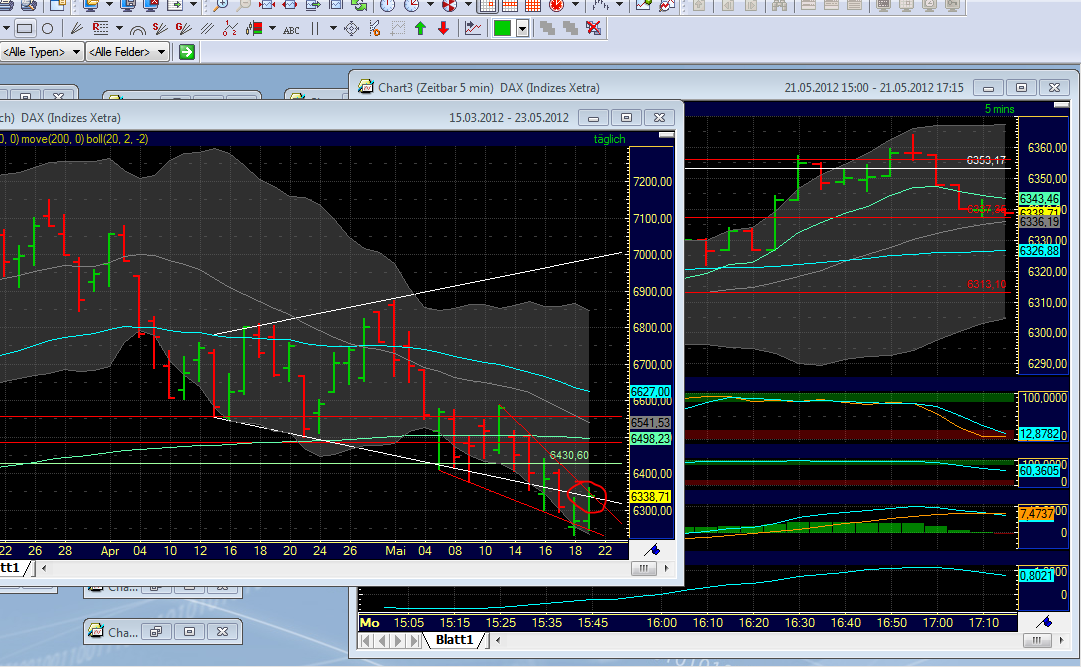The width and height of the screenshot is (1081, 667).
Task: Select the parallel lines drawing tool
Action: (208, 28)
